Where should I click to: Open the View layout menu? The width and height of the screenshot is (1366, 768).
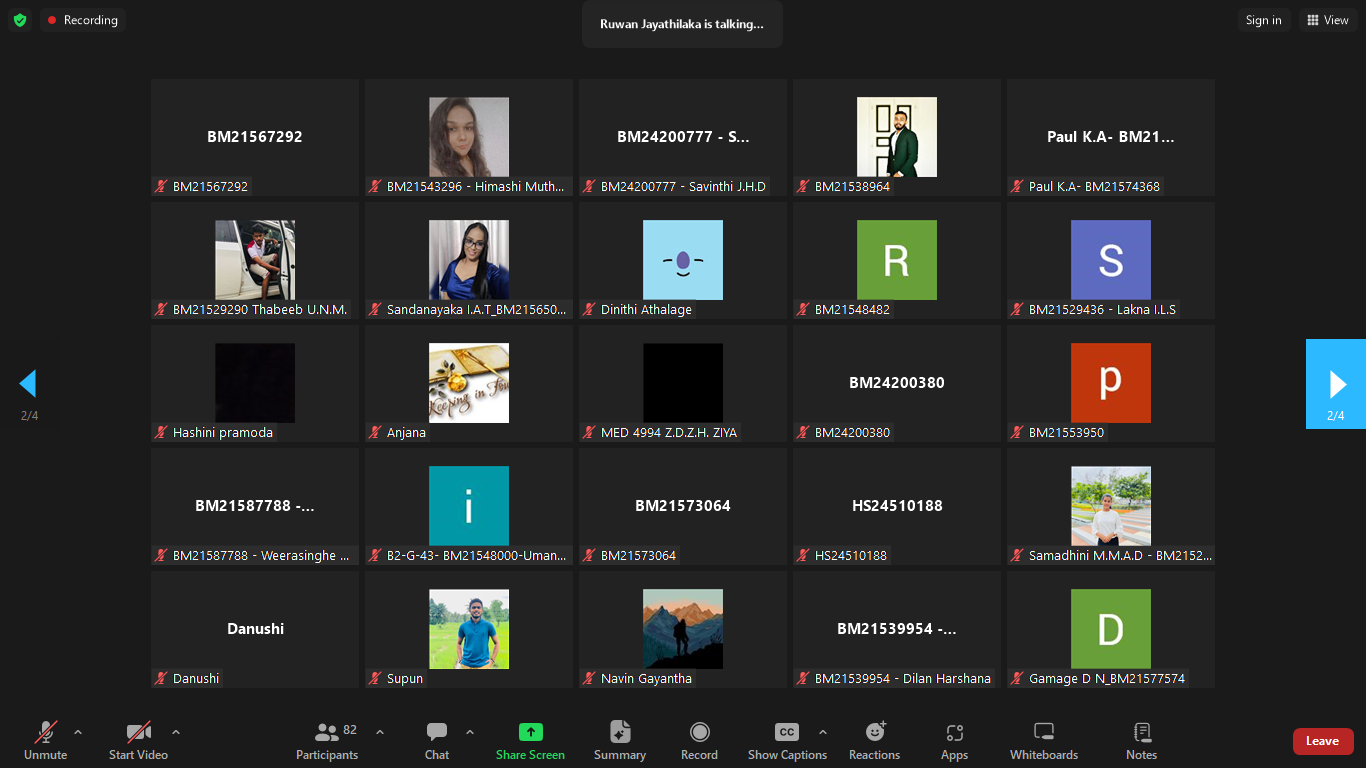1328,20
